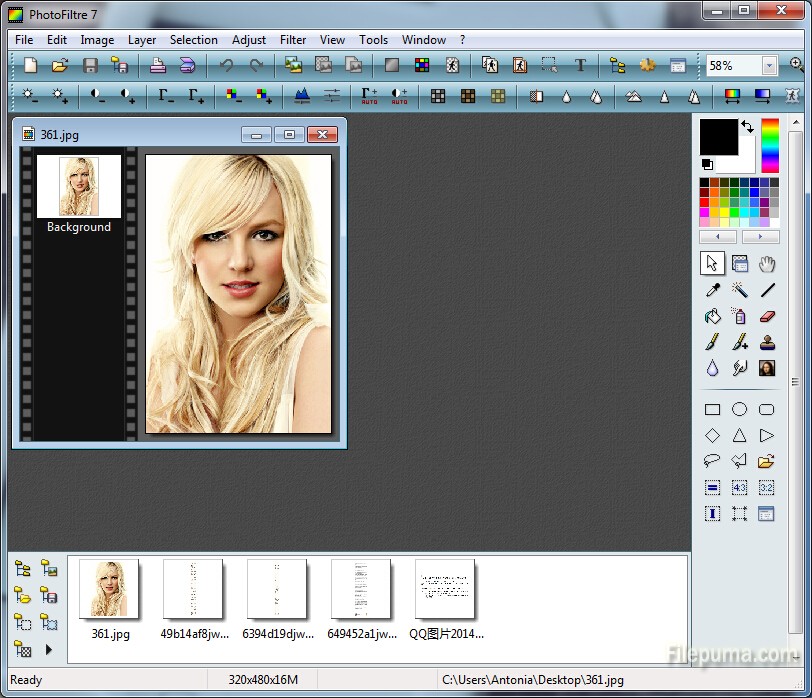This screenshot has height=698, width=812.
Task: Select the Hand move tool
Action: point(767,264)
